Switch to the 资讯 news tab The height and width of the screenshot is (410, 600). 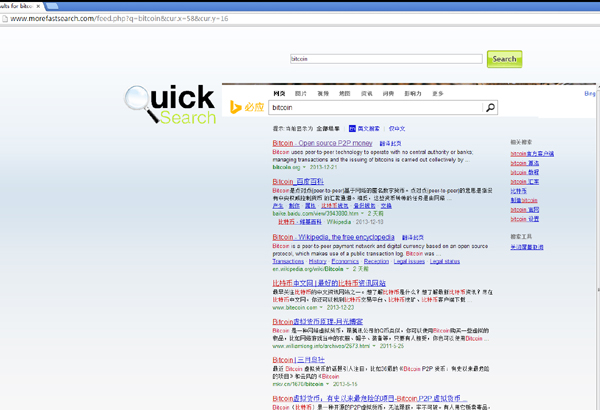(367, 93)
